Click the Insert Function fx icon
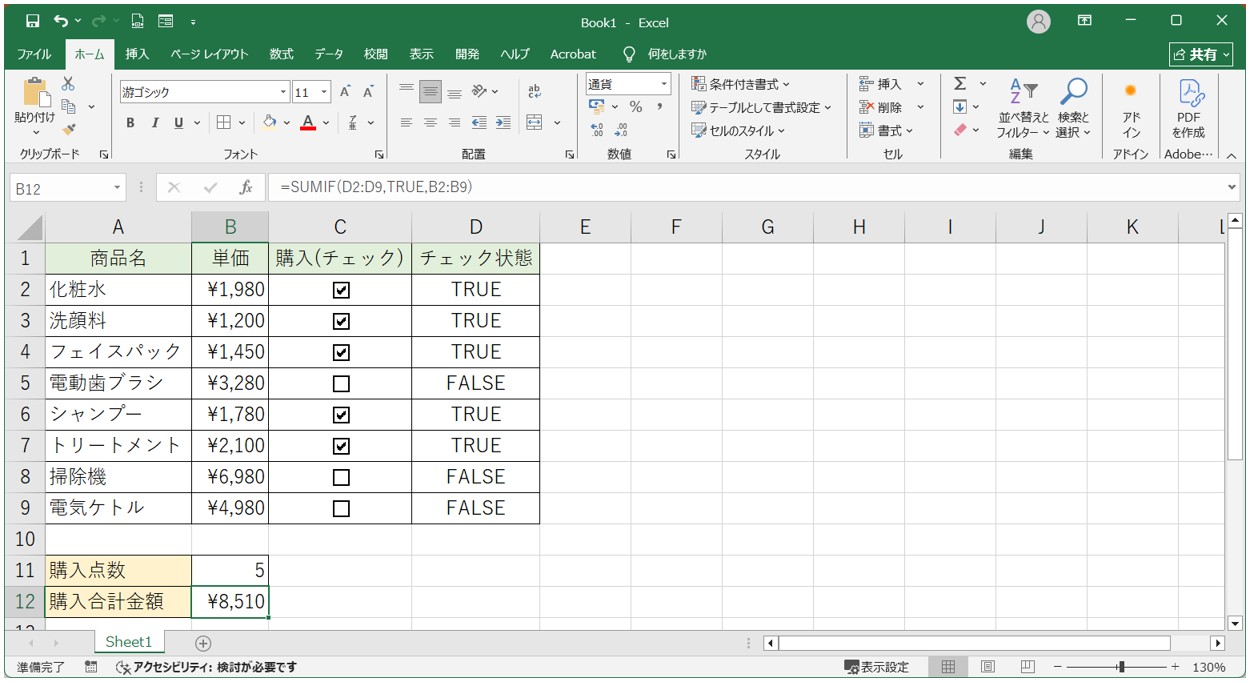 (246, 188)
